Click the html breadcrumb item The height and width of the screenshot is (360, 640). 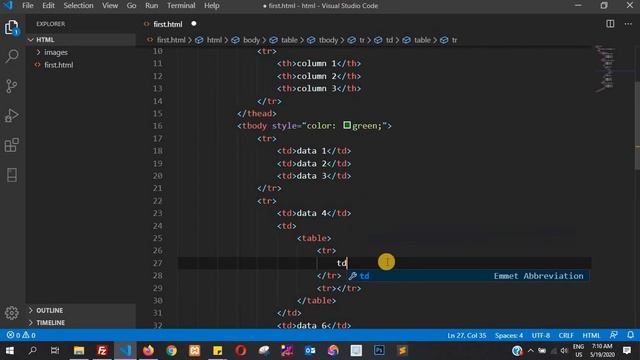(213, 40)
